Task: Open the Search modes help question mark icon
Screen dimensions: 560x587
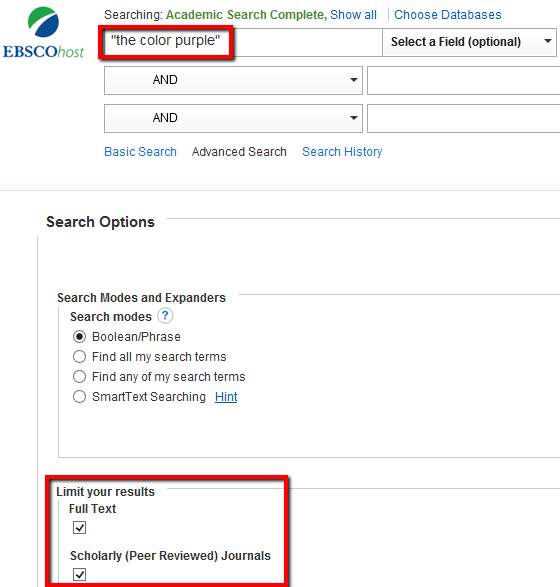Action: click(165, 316)
